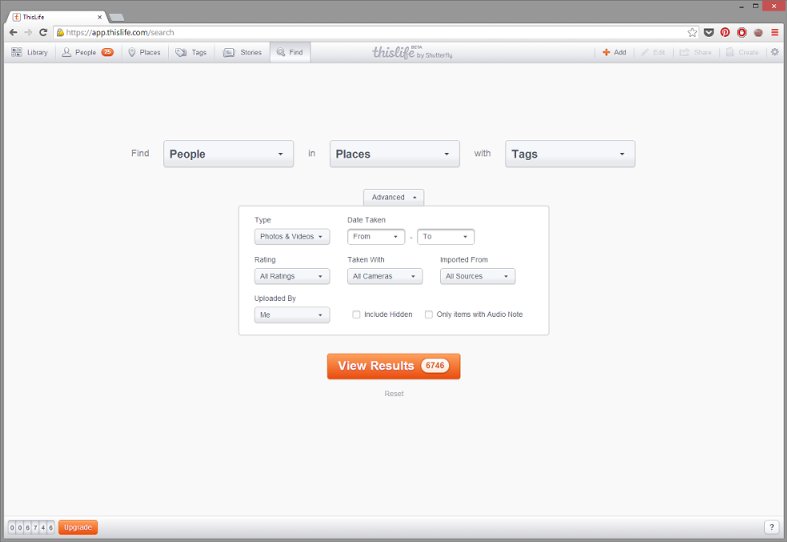Image resolution: width=787 pixels, height=542 pixels.
Task: Switch to the Tags tab
Action: point(191,52)
